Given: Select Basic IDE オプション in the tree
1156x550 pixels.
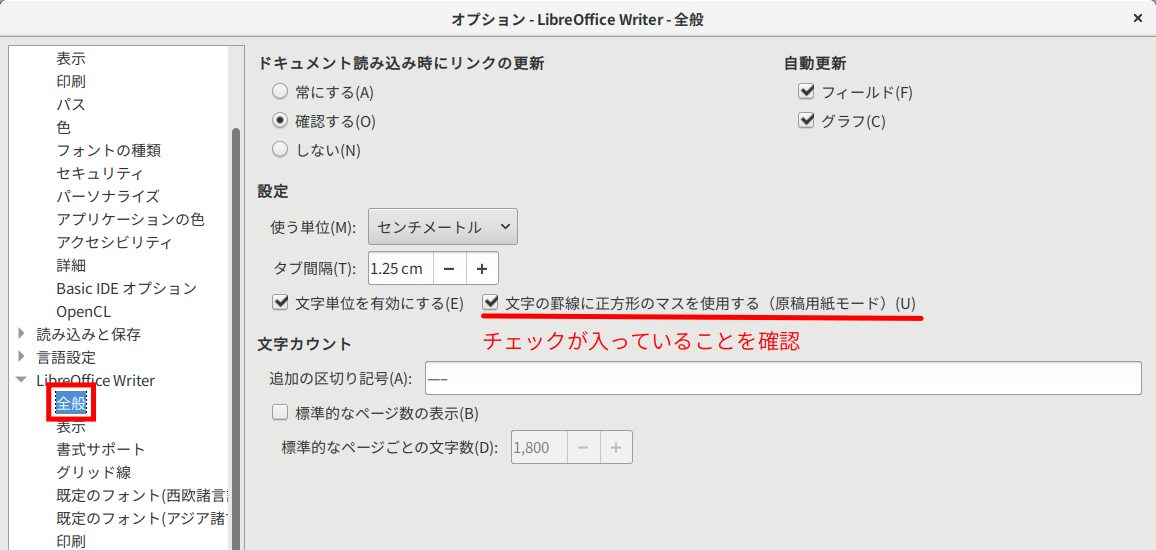Looking at the screenshot, I should (x=127, y=288).
